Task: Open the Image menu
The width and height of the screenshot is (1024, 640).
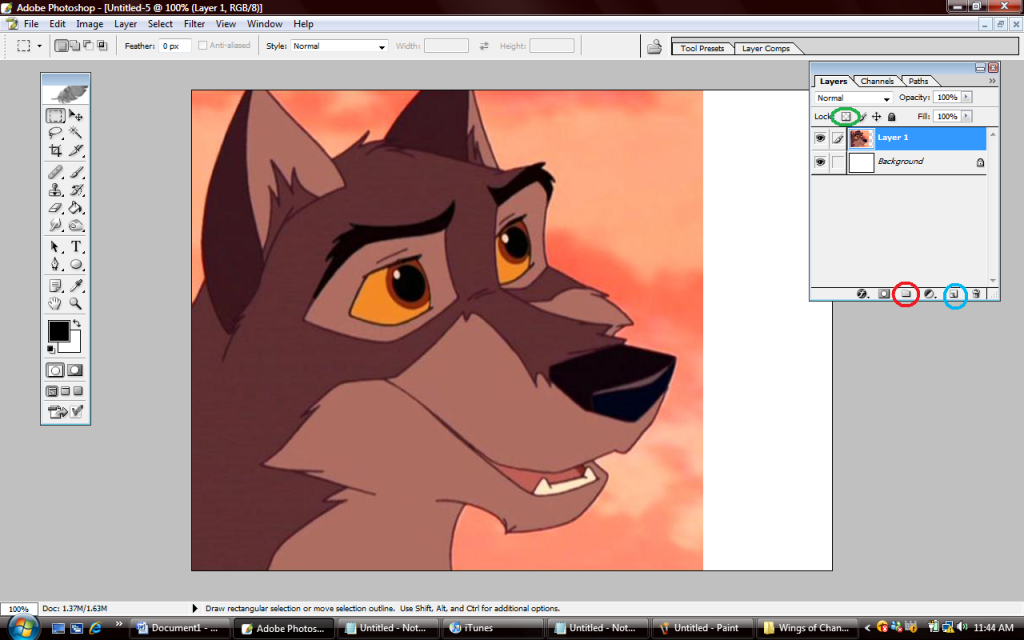Action: point(89,24)
